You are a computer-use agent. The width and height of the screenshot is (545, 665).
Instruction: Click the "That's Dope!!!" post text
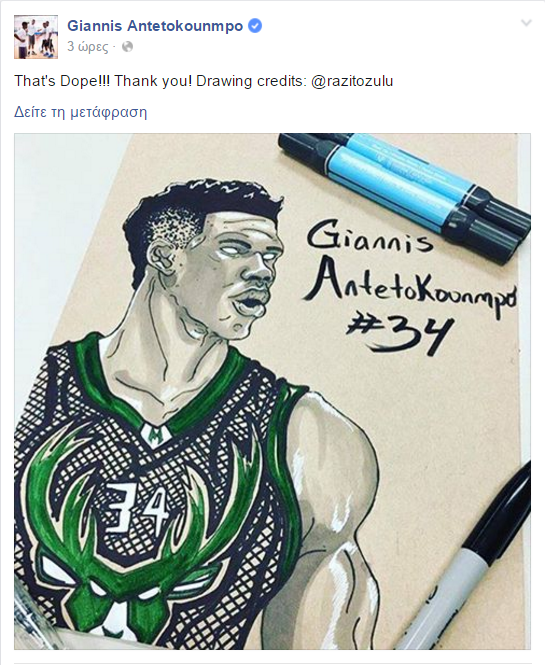pos(62,81)
